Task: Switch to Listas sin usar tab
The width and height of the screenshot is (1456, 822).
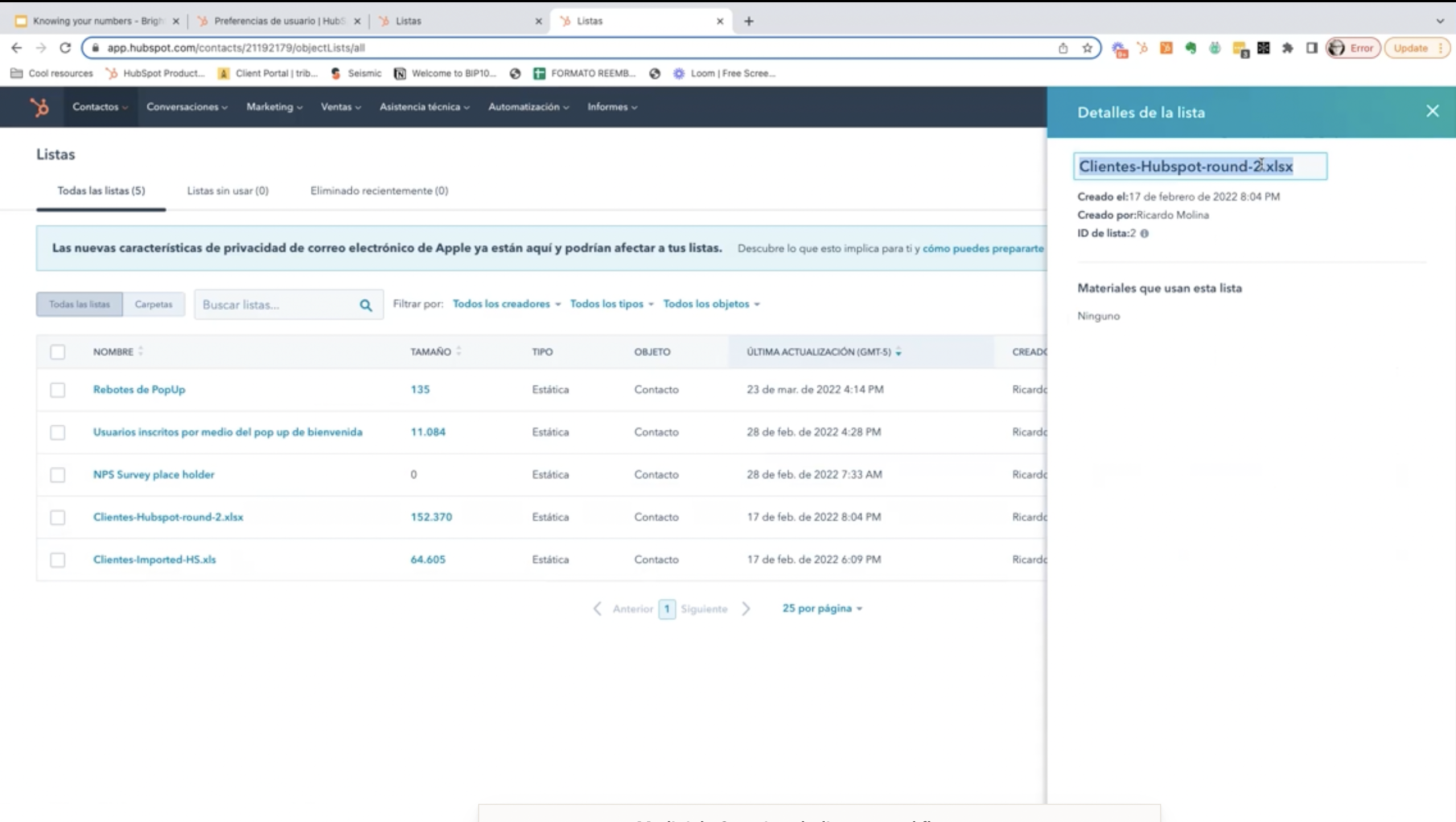Action: [x=228, y=191]
